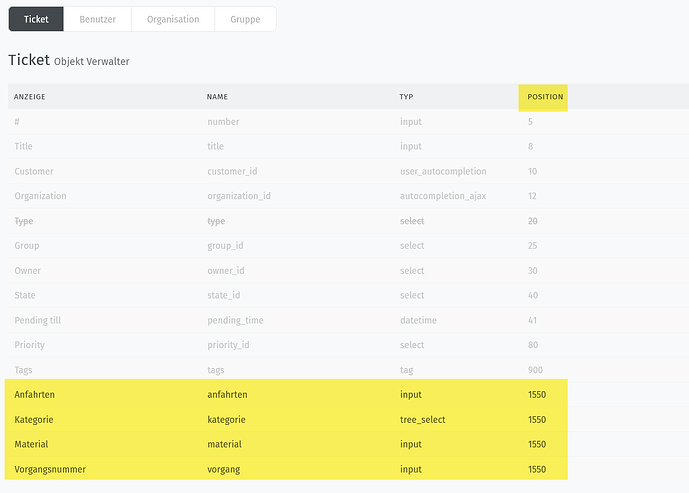This screenshot has width=689, height=493.
Task: Select the struck-through Type row
Action: pyautogui.click(x=348, y=221)
